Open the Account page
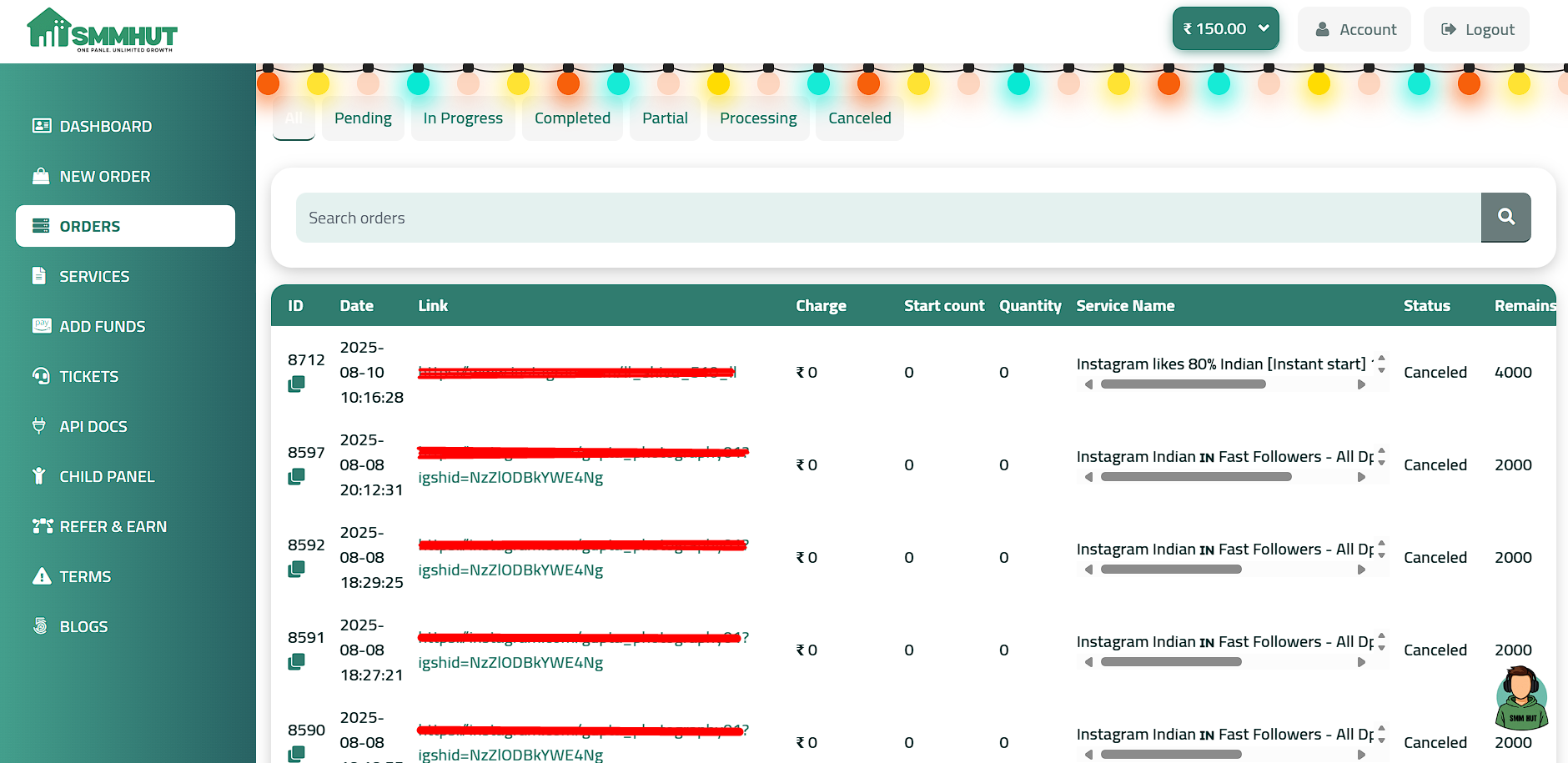The height and width of the screenshot is (763, 1568). pyautogui.click(x=1354, y=30)
